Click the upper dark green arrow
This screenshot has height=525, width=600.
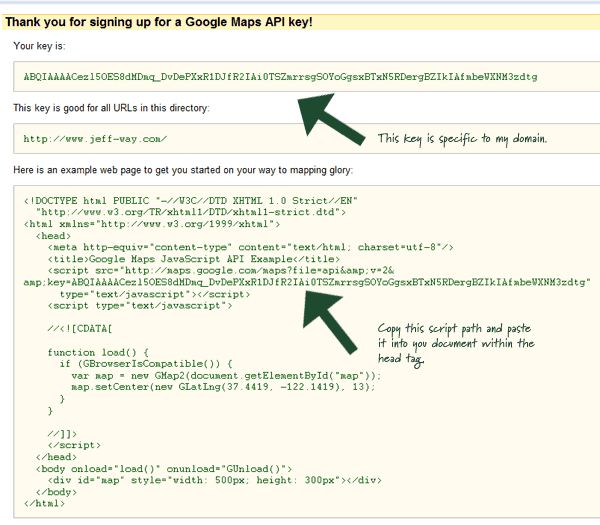(x=330, y=119)
